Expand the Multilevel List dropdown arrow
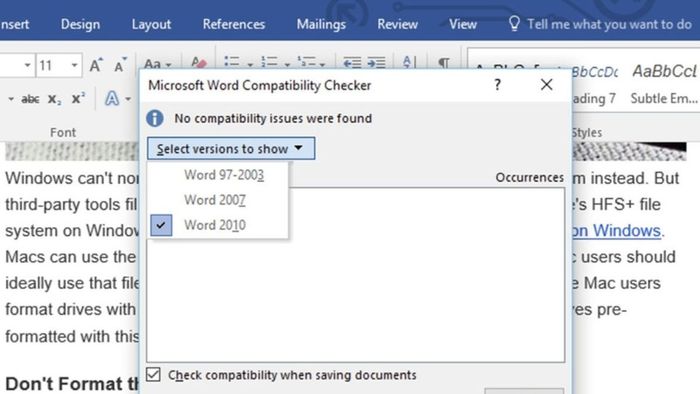Image resolution: width=700 pixels, height=394 pixels. (322, 65)
